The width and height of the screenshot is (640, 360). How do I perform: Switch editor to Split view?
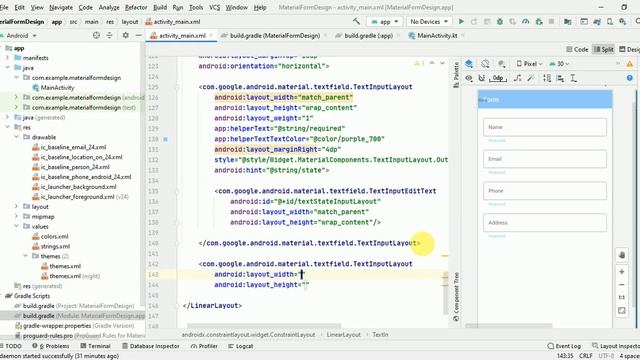point(603,49)
